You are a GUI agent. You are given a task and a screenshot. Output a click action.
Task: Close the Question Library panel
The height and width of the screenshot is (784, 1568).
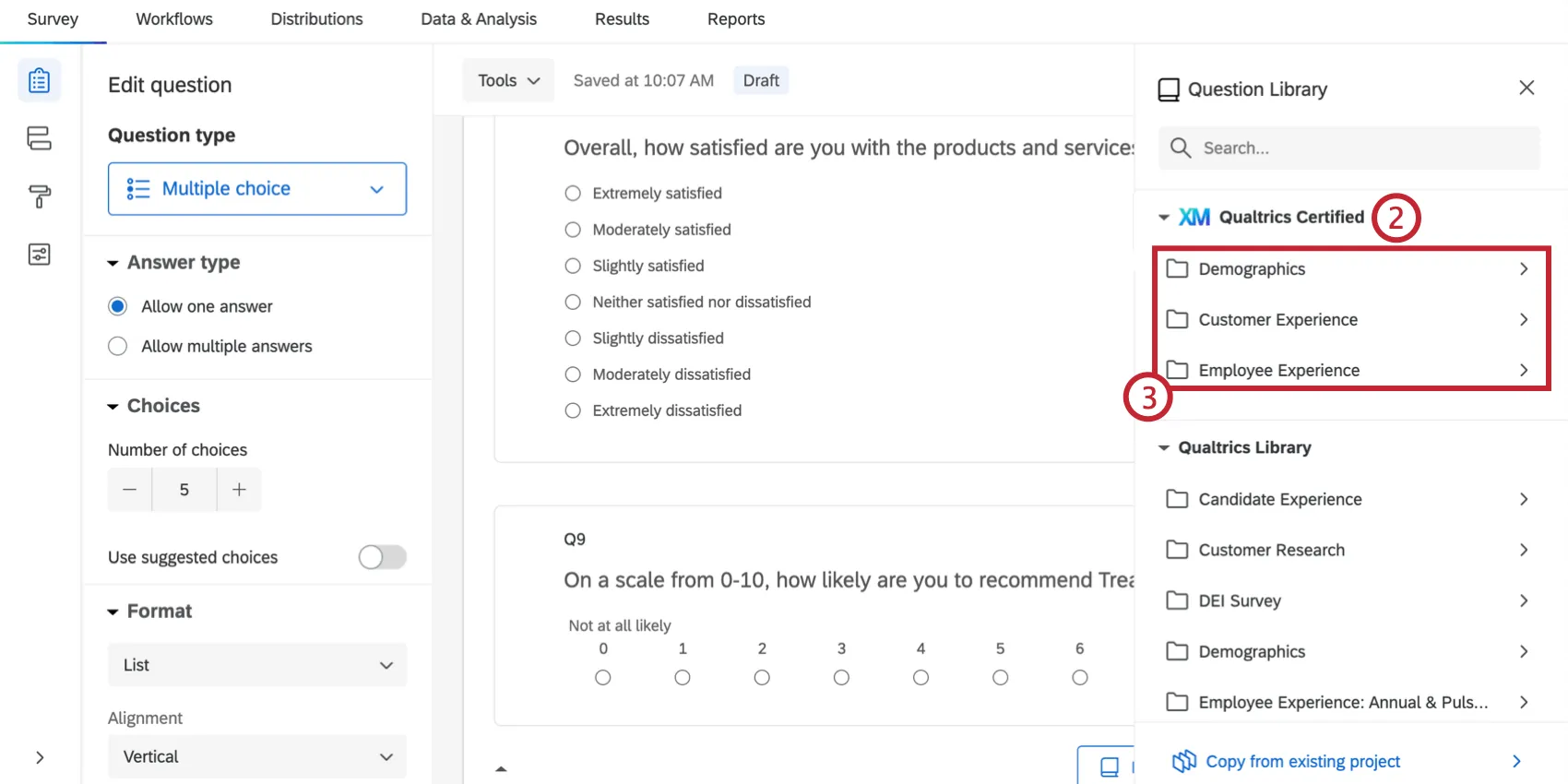pos(1526,88)
